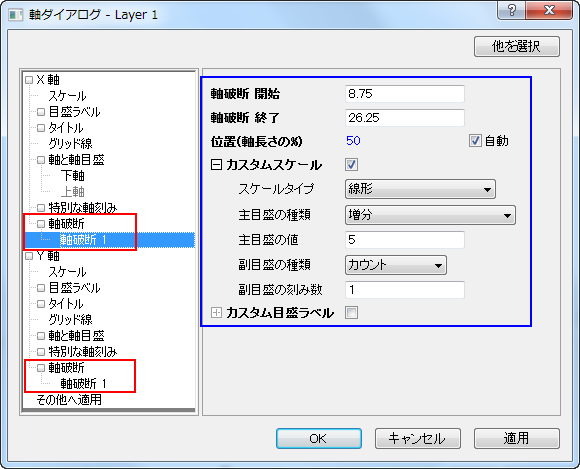Screen dimensions: 580x469
Task: Toggle the 自動 position checkbox
Action: 475,141
